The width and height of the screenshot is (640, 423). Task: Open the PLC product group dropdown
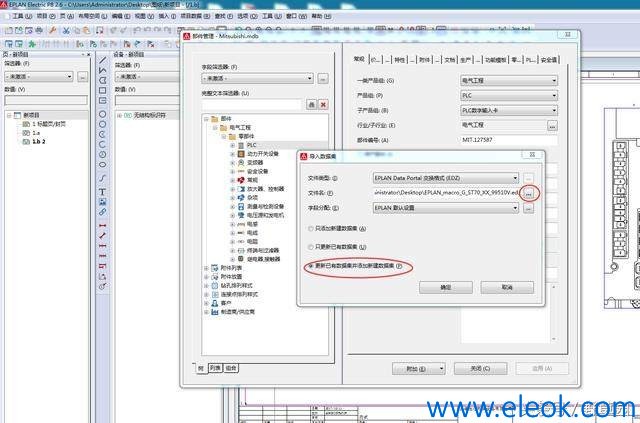509,96
